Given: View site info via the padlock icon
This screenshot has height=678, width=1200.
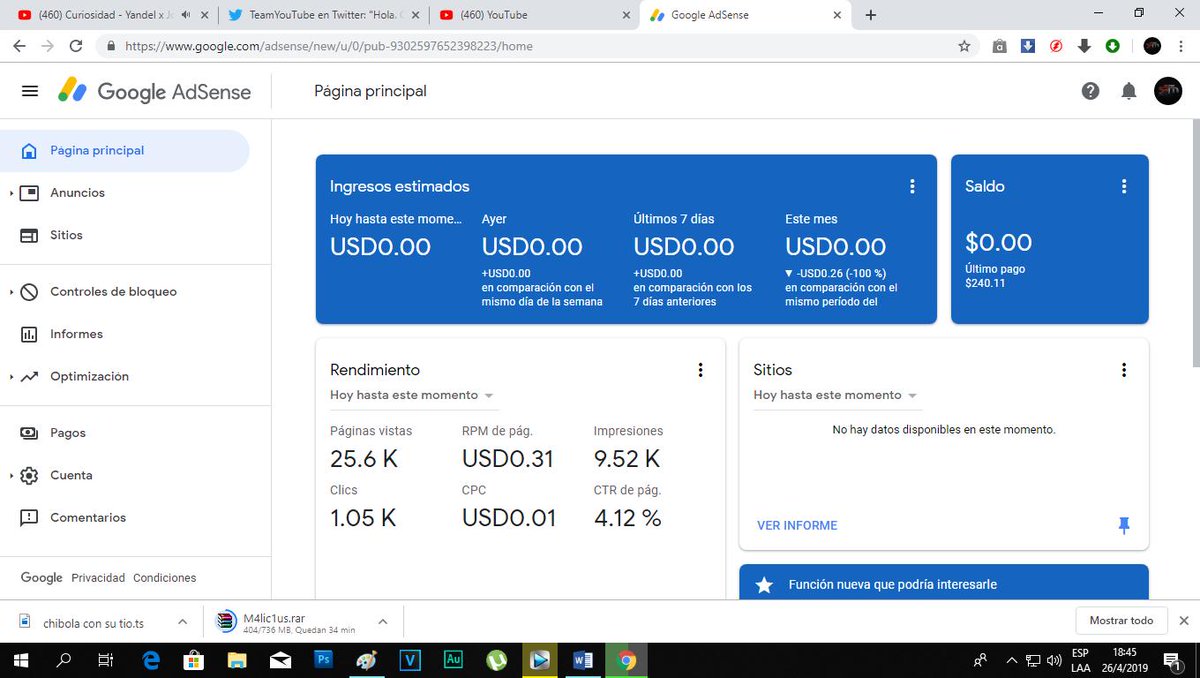Looking at the screenshot, I should click(109, 46).
